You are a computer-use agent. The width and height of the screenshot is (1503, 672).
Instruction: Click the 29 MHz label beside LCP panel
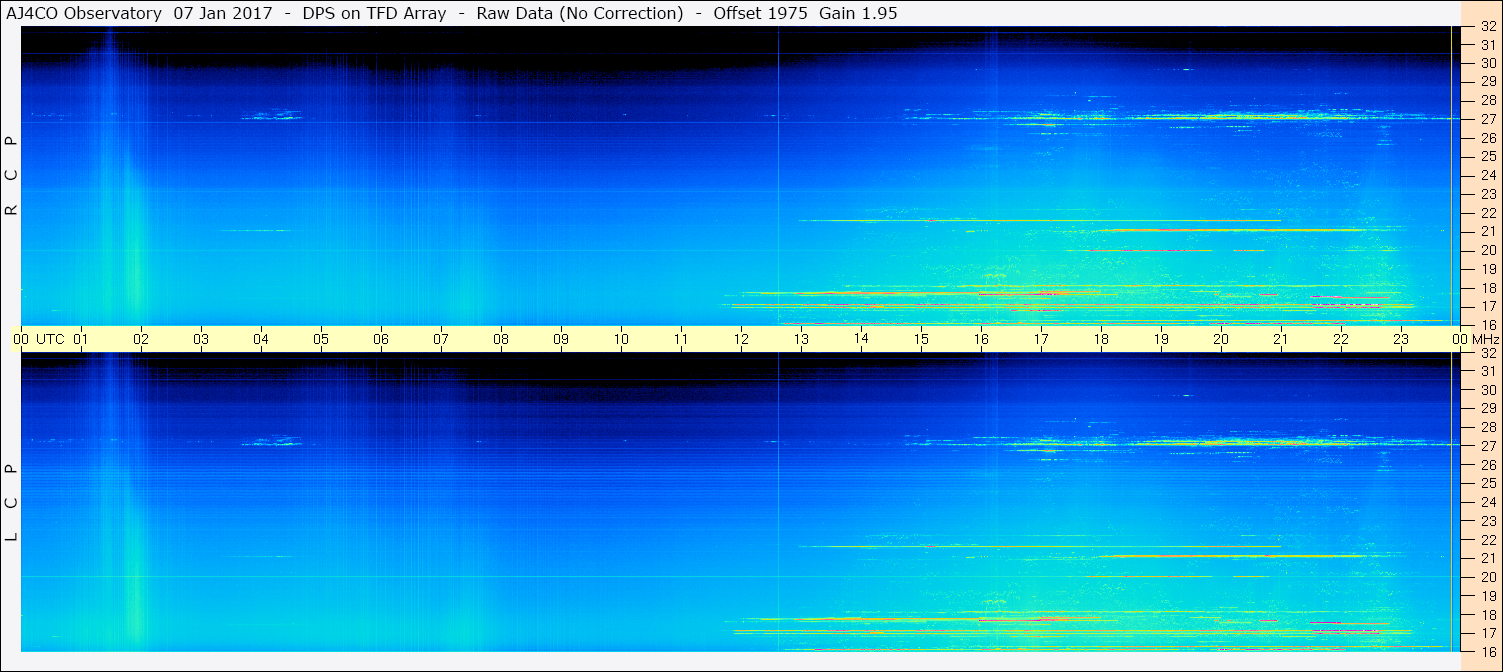(x=1488, y=409)
